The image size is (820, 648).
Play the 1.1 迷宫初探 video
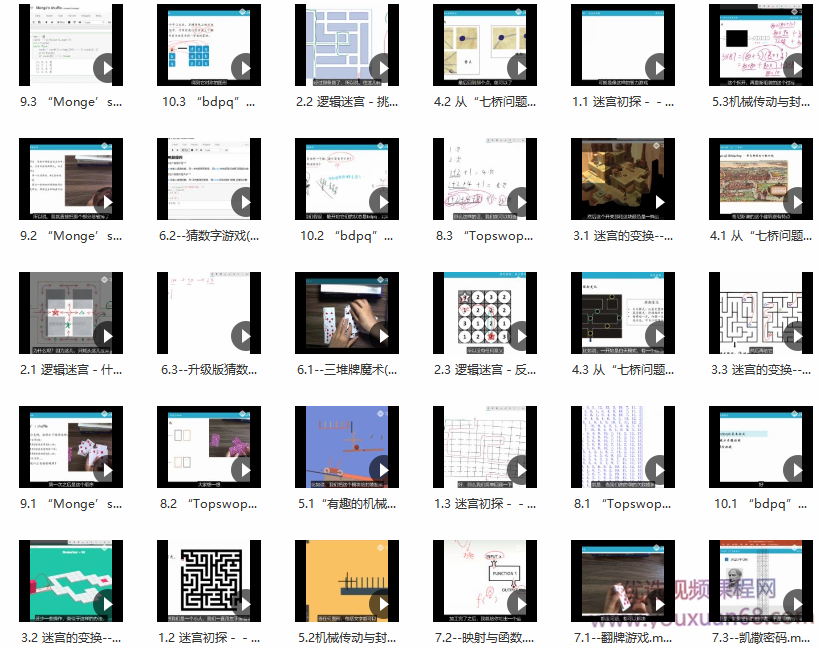tap(659, 68)
